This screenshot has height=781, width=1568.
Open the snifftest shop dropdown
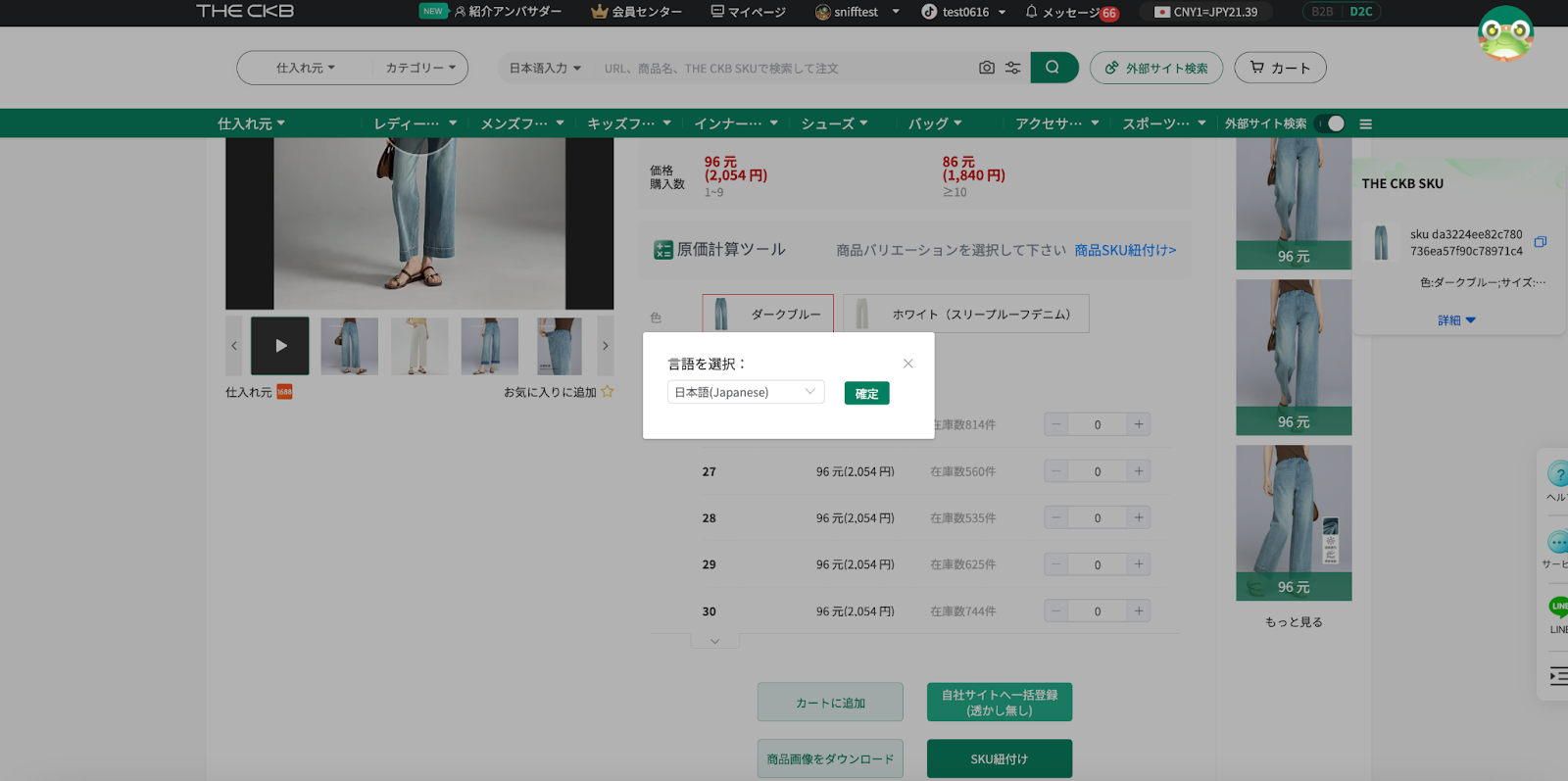(x=857, y=12)
